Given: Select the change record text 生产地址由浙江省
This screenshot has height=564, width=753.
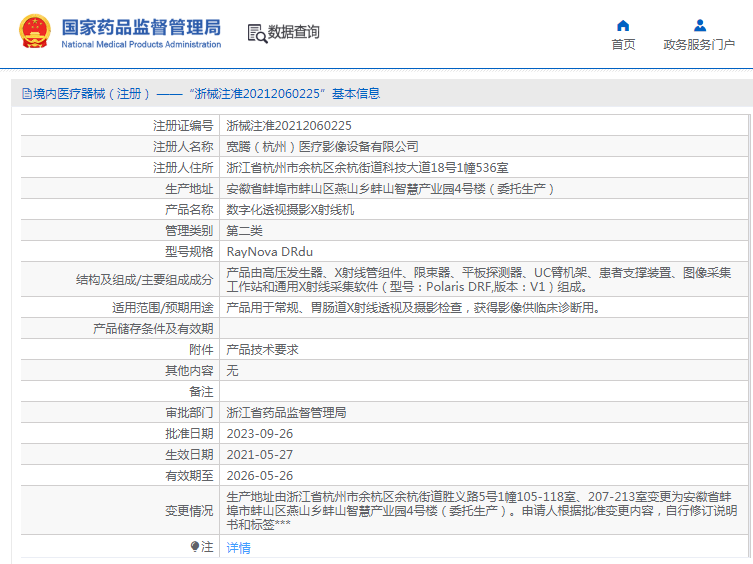Looking at the screenshot, I should tap(482, 510).
